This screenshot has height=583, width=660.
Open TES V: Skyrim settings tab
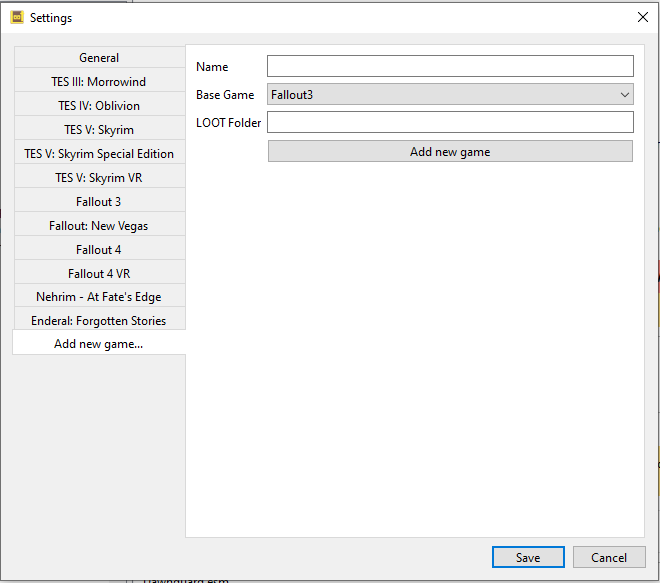99,130
